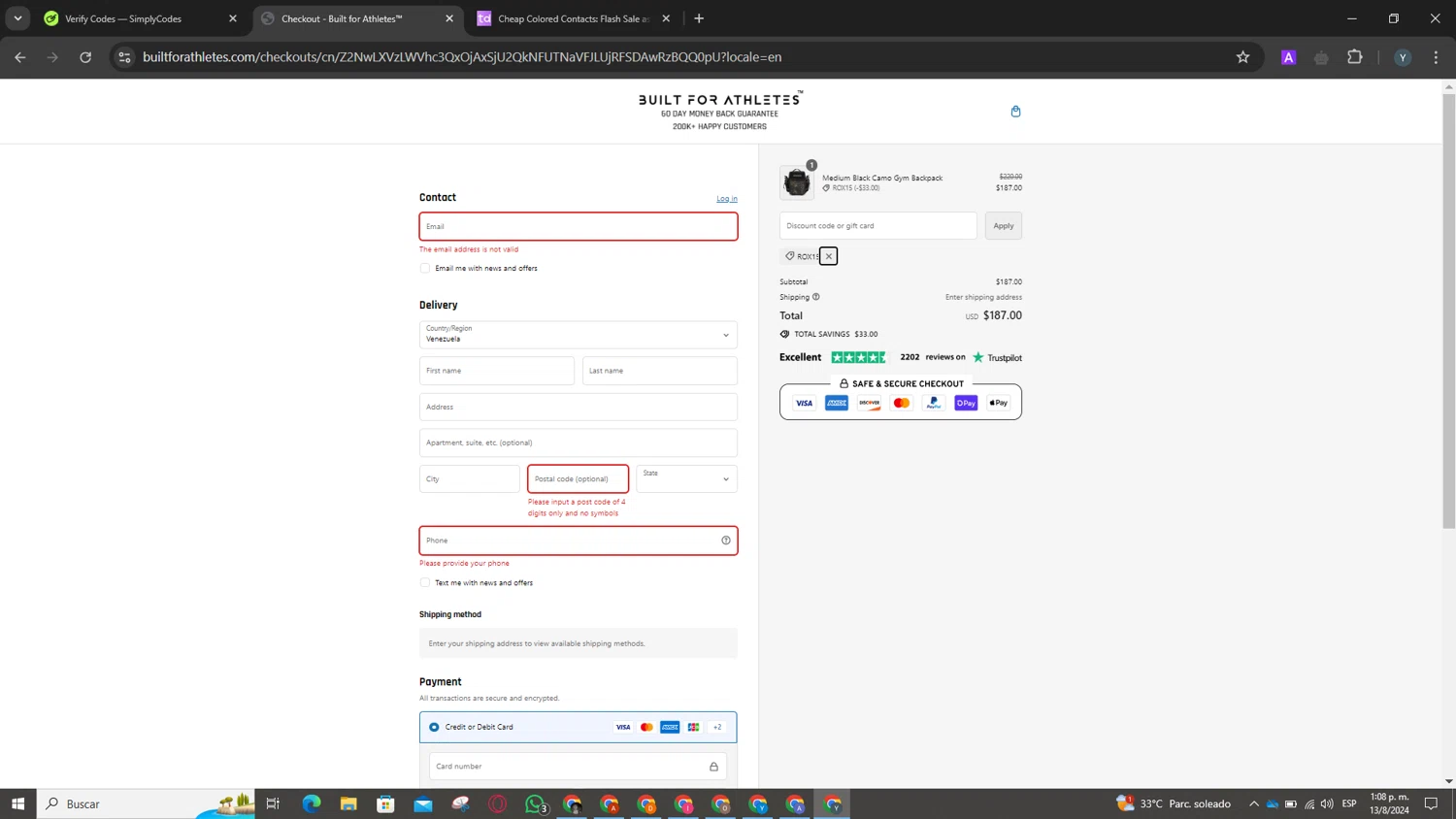
Task: Click the Email input field
Action: [579, 226]
